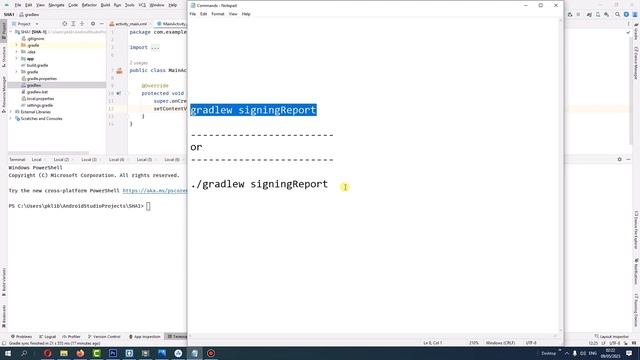Show hidden tray icons chevron
The width and height of the screenshot is (640, 360).
point(567,353)
